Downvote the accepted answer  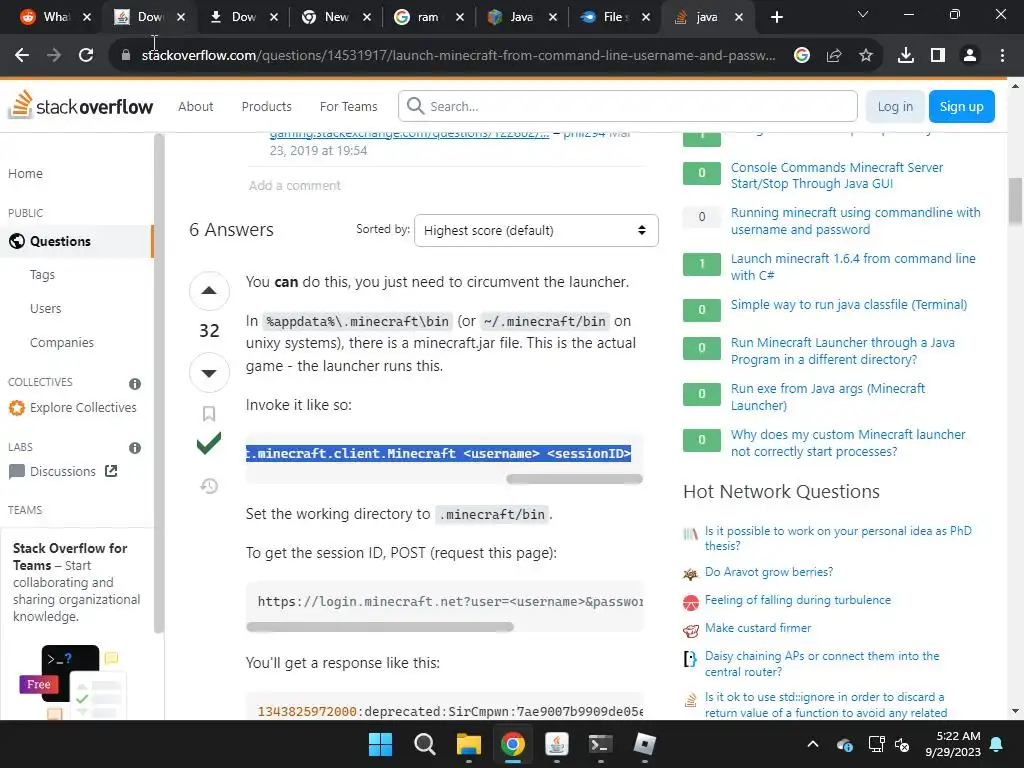click(209, 373)
